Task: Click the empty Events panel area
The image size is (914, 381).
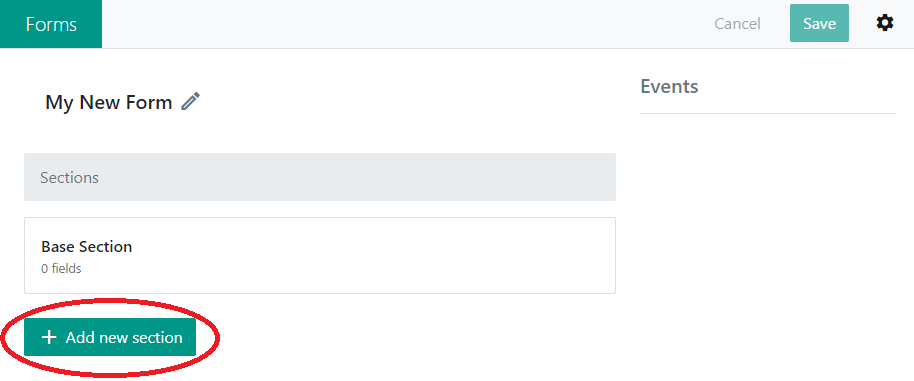Action: pos(768,245)
